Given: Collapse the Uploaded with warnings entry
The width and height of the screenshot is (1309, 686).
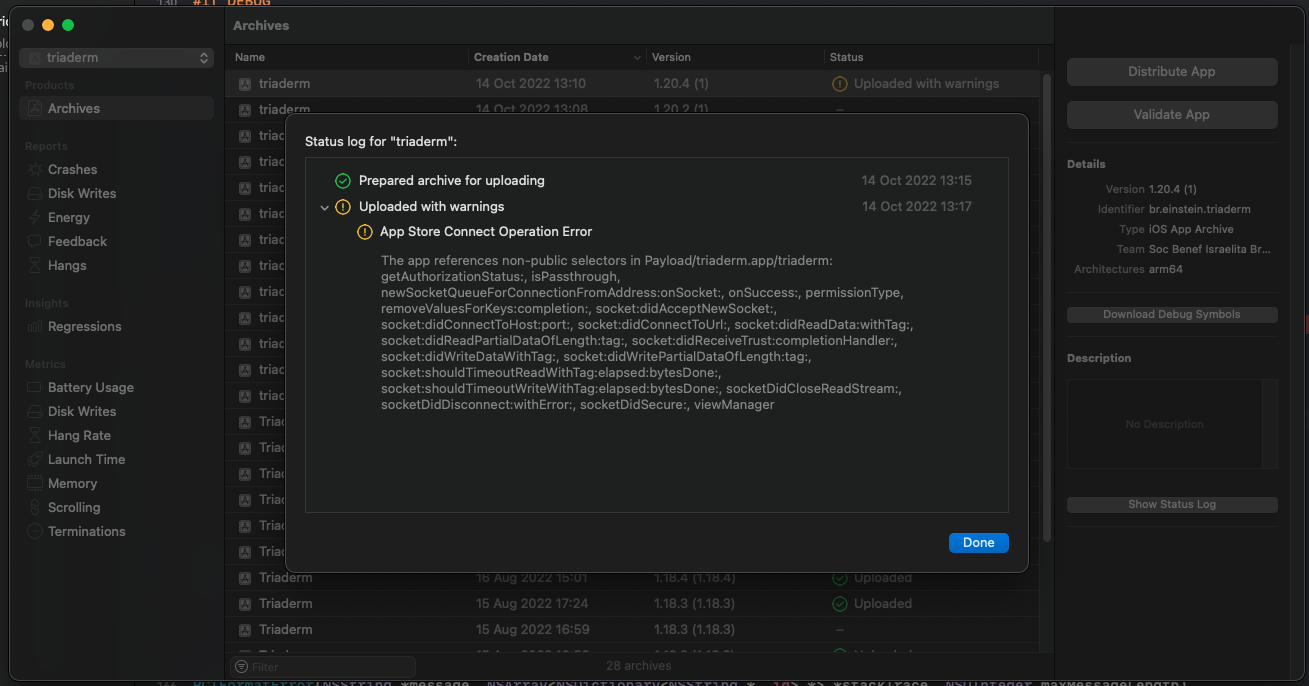Looking at the screenshot, I should tap(324, 208).
